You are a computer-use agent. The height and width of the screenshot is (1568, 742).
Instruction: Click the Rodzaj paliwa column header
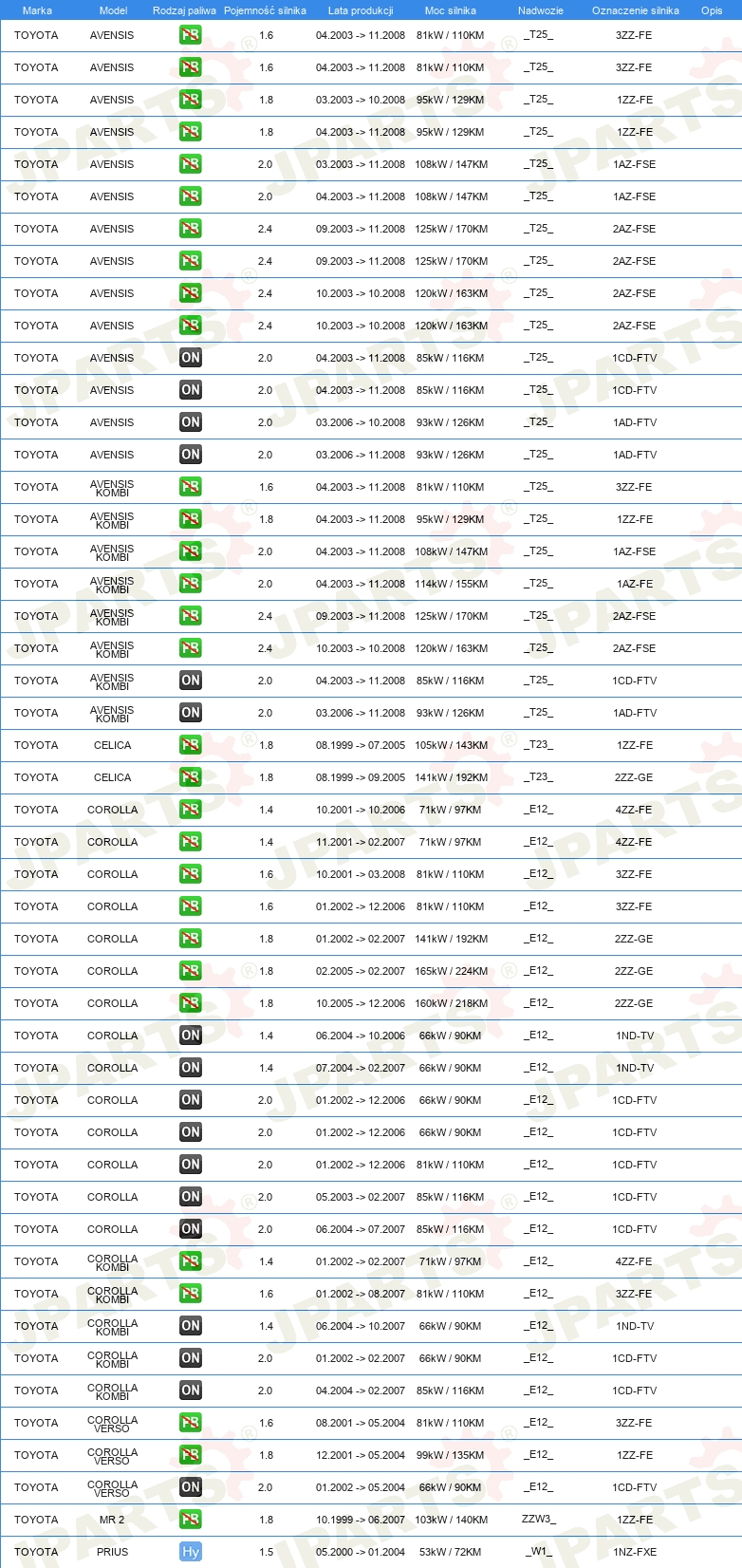(184, 10)
